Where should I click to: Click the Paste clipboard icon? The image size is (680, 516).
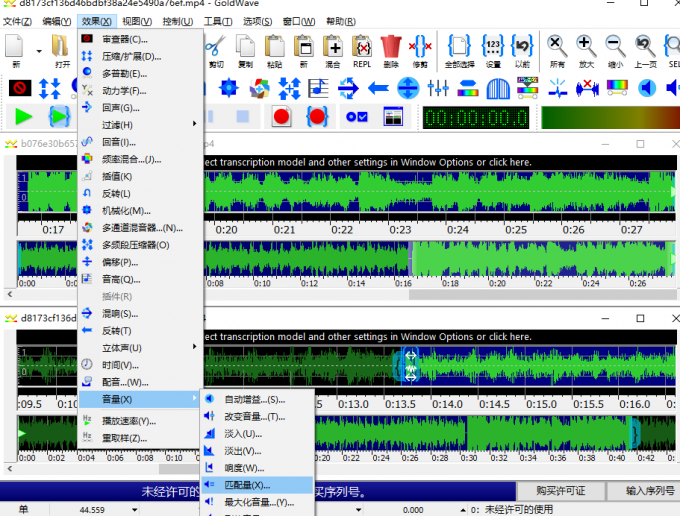pos(275,46)
